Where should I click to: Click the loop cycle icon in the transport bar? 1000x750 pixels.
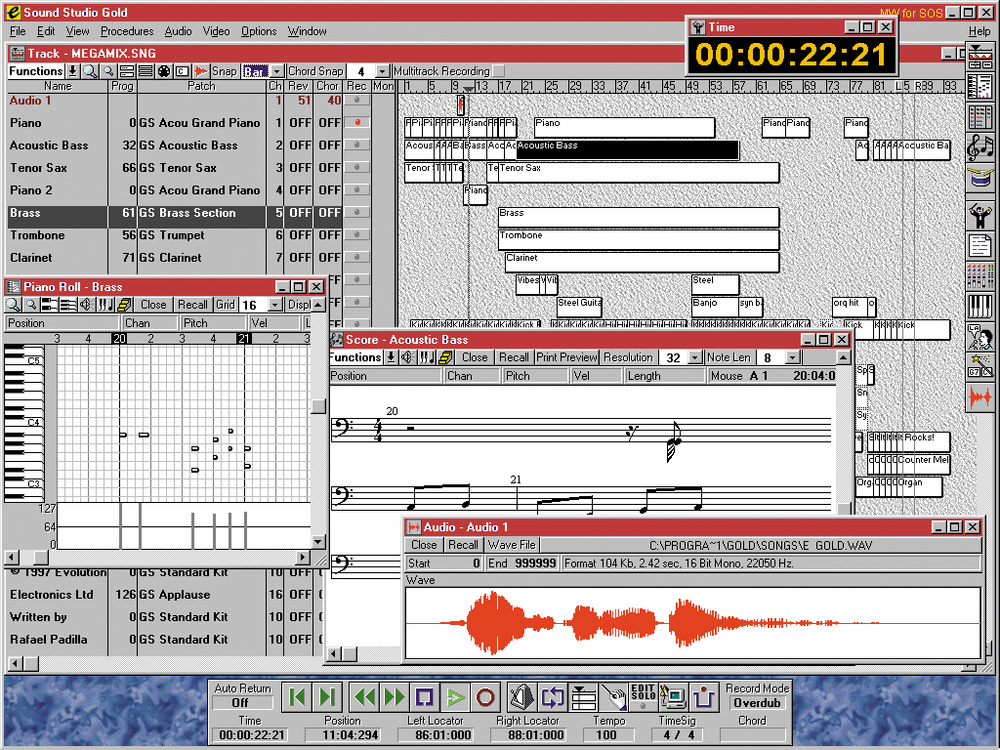tap(552, 697)
